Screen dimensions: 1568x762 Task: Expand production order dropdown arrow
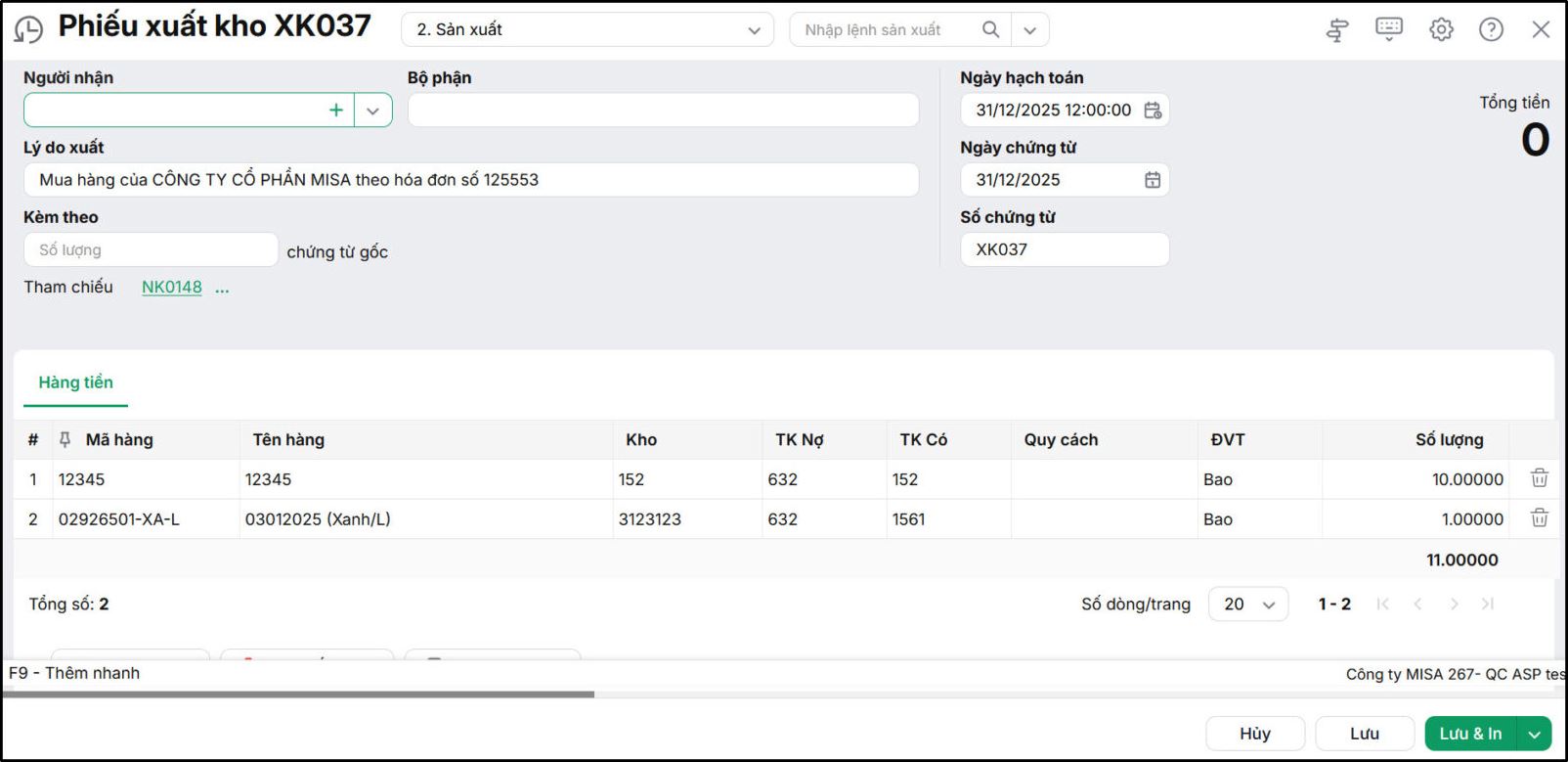(1029, 30)
